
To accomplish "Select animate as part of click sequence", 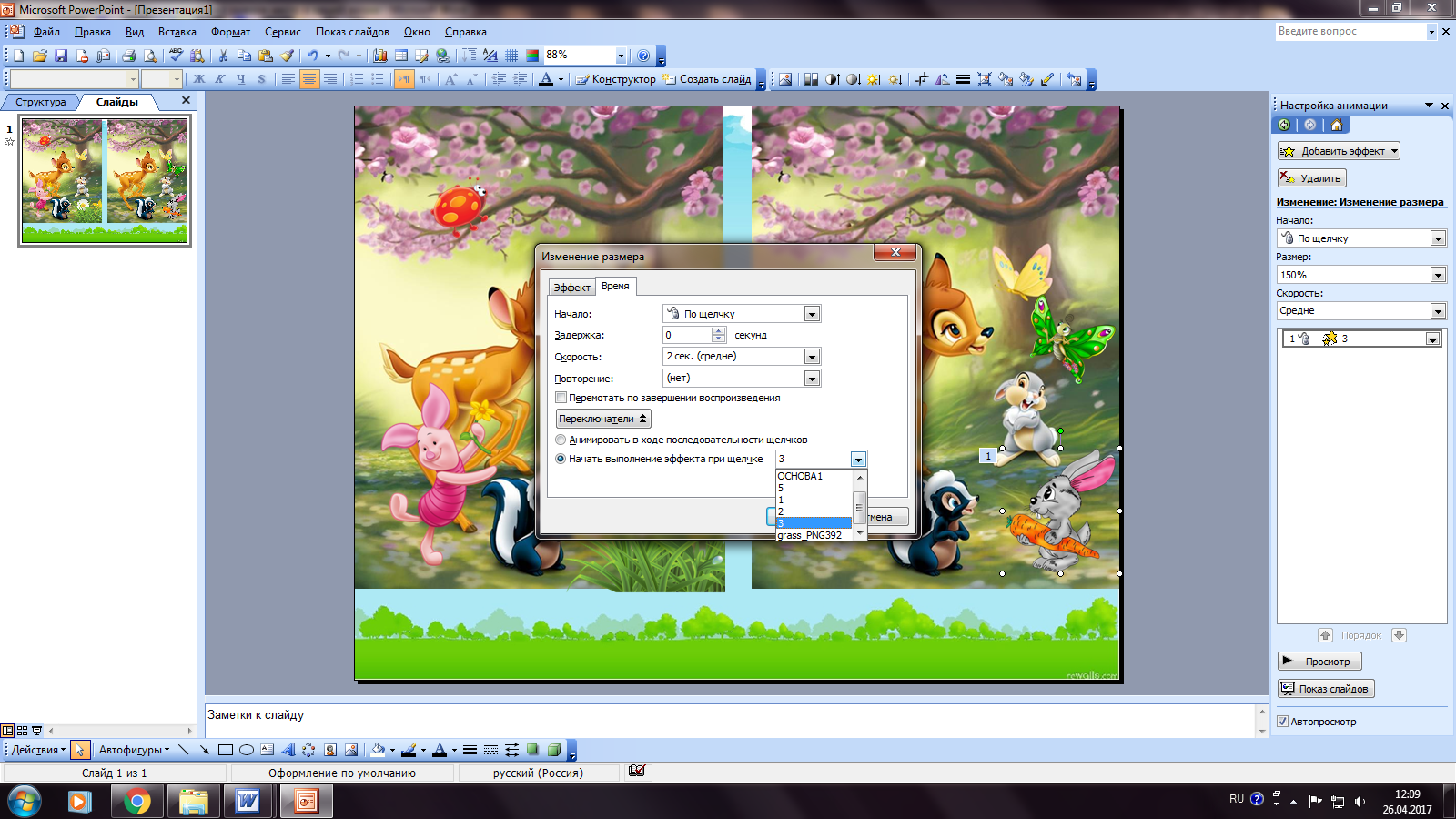I will (x=561, y=440).
